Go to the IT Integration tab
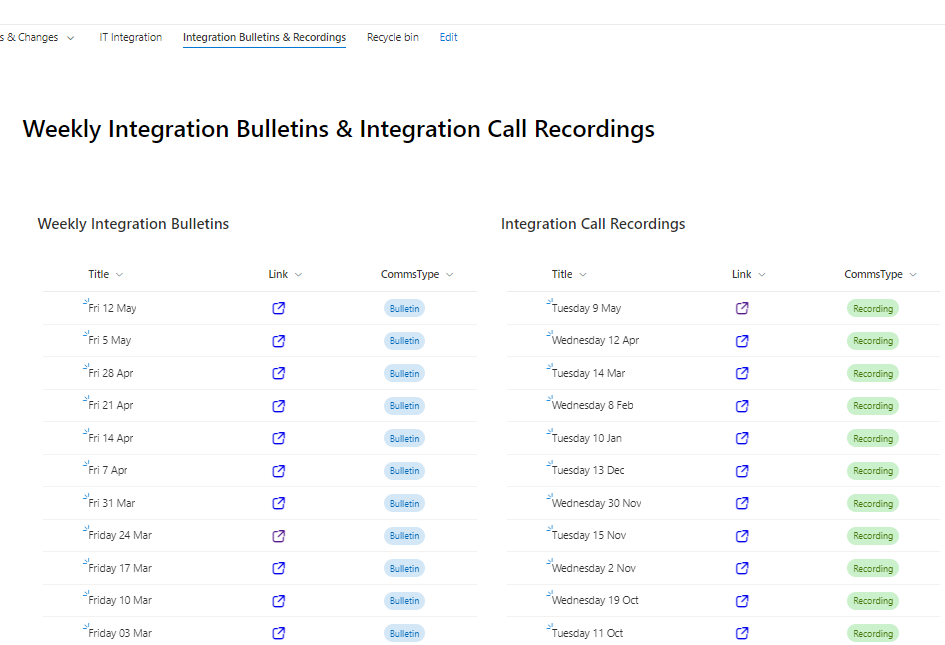Image resolution: width=945 pixels, height=645 pixels. (x=130, y=38)
